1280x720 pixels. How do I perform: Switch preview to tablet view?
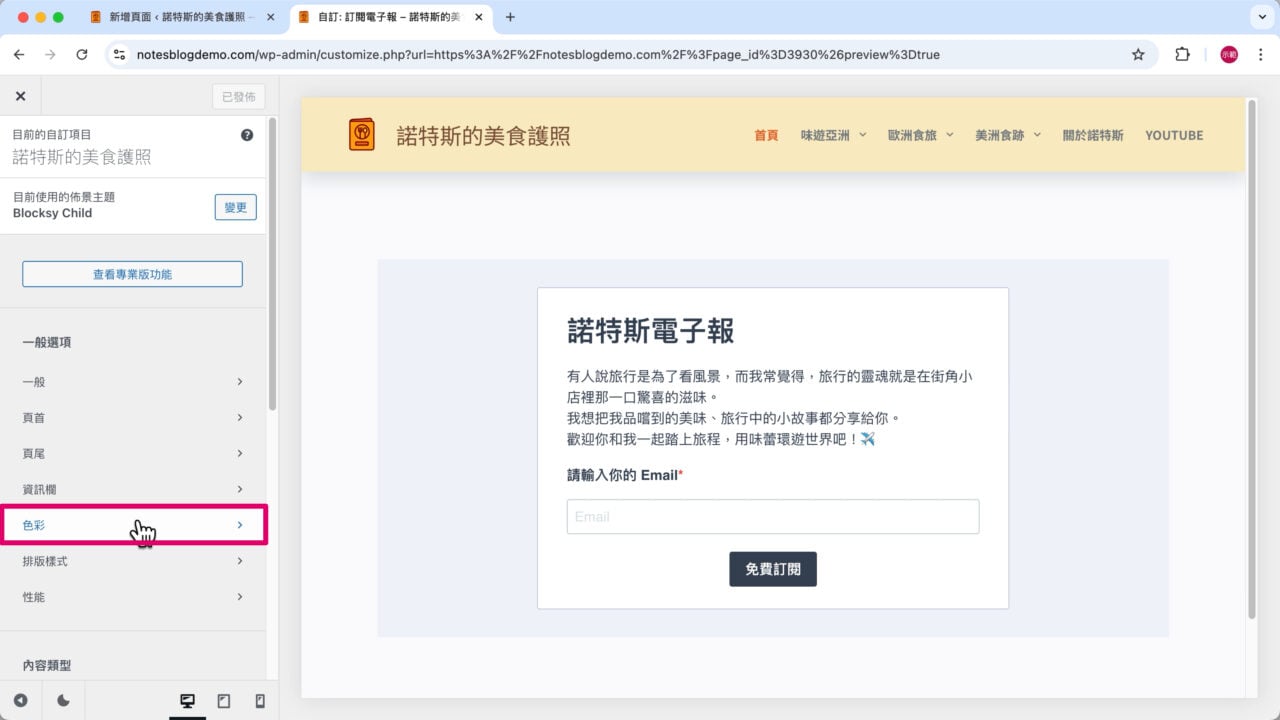(x=224, y=701)
